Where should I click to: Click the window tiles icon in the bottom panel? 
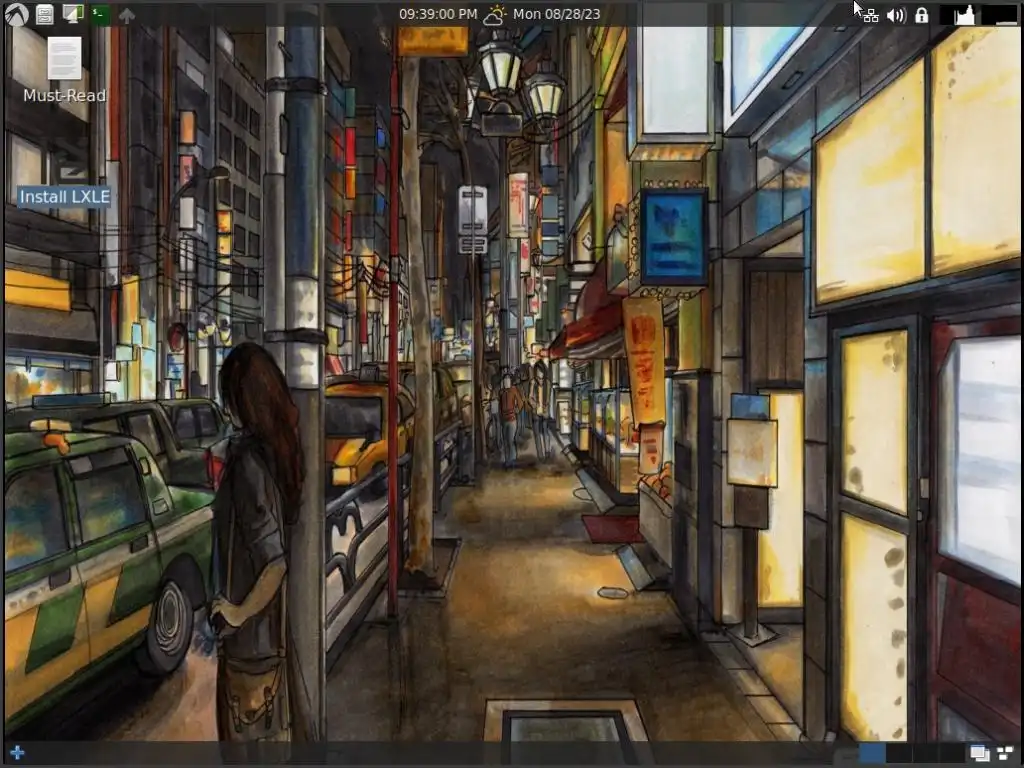[x=1006, y=753]
